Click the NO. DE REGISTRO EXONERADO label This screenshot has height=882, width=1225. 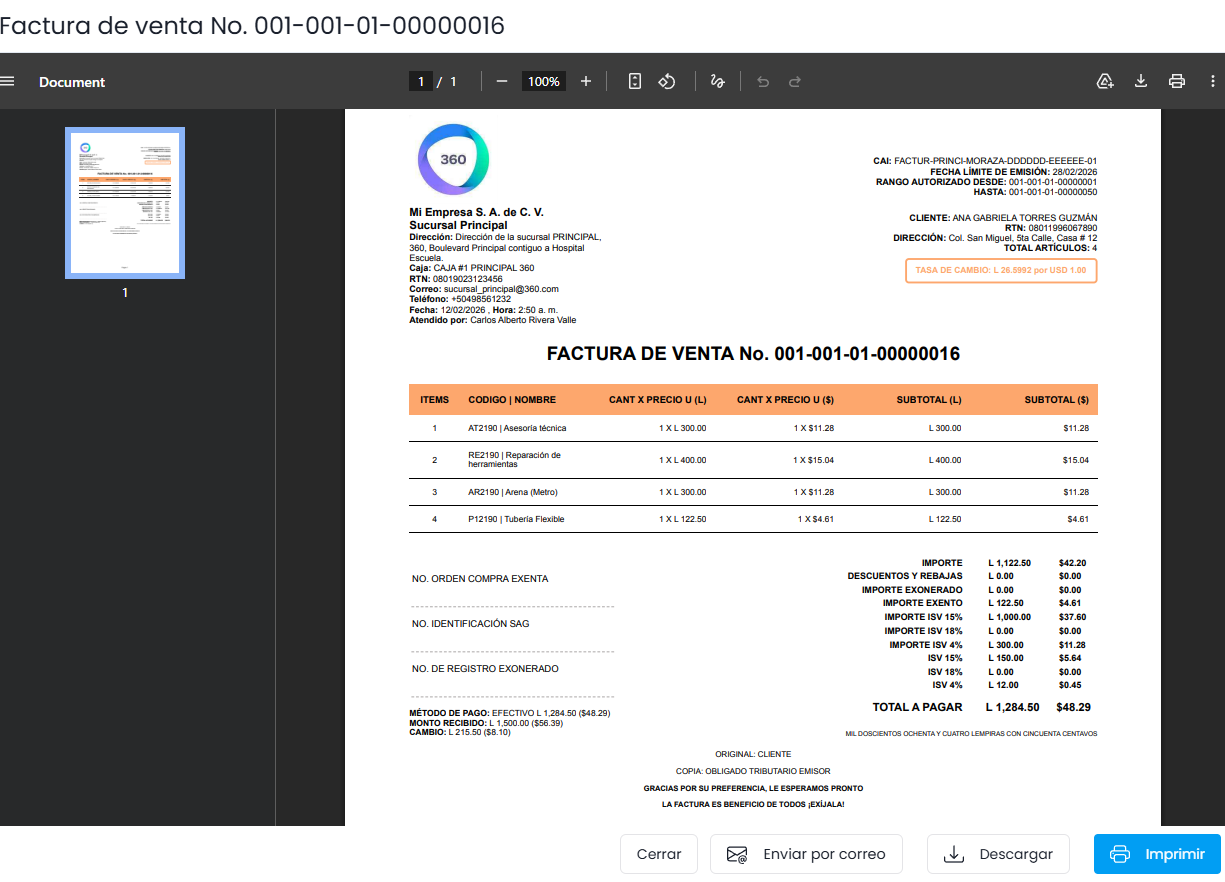pyautogui.click(x=485, y=669)
